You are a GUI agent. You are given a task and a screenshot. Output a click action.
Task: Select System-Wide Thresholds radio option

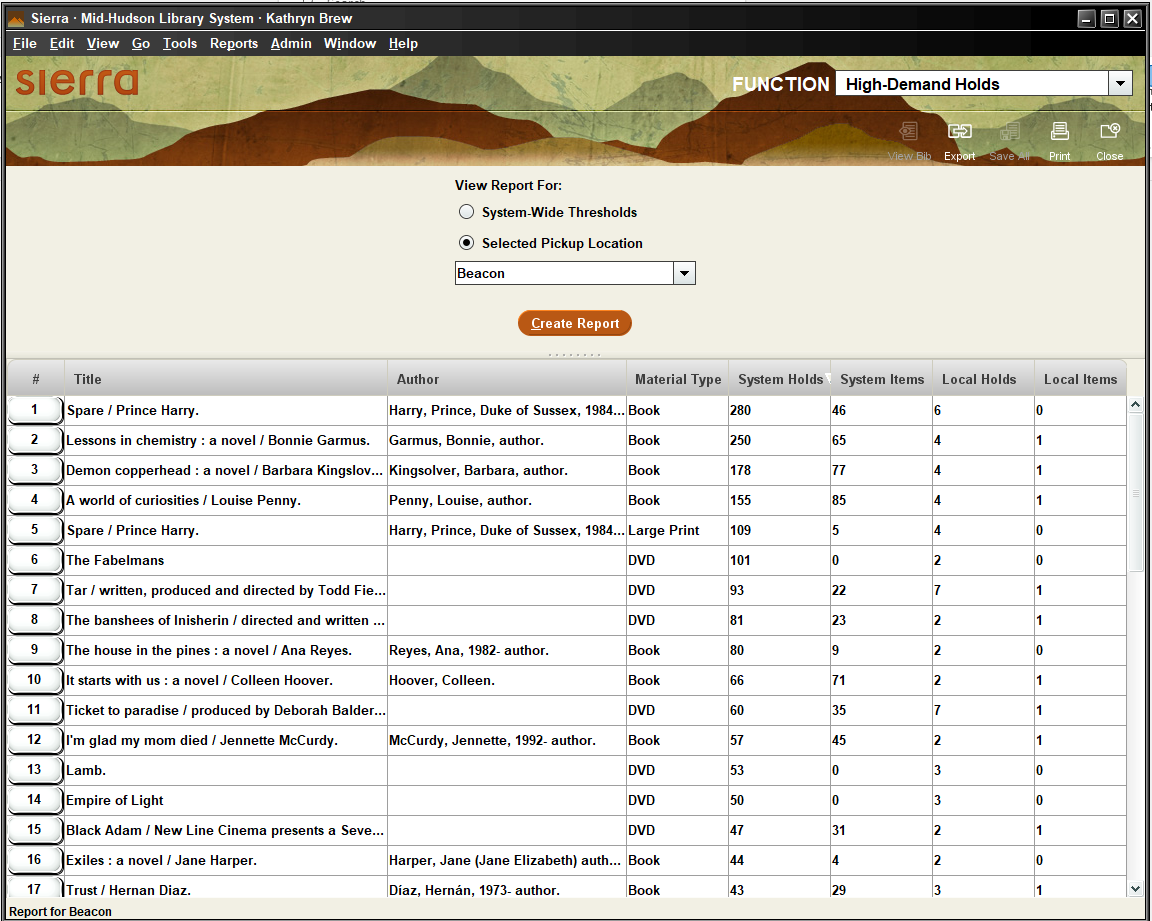(x=466, y=212)
